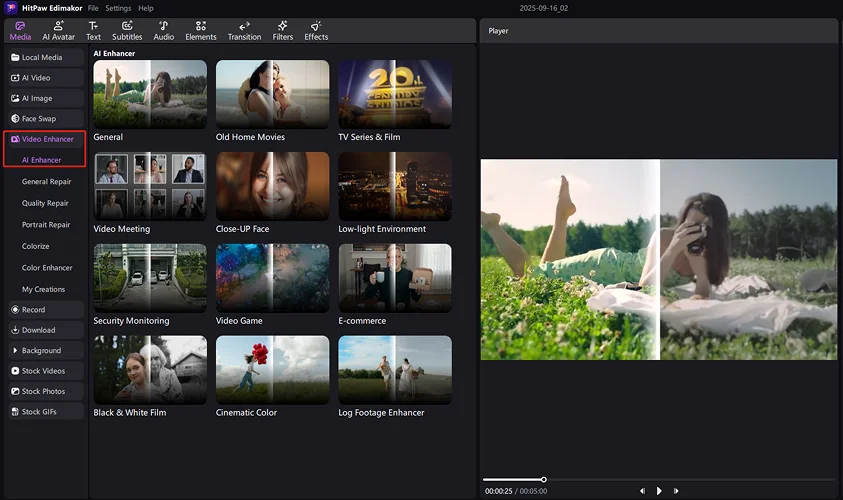
Task: Open the AI Avatar toolbar icon
Action: tap(59, 30)
